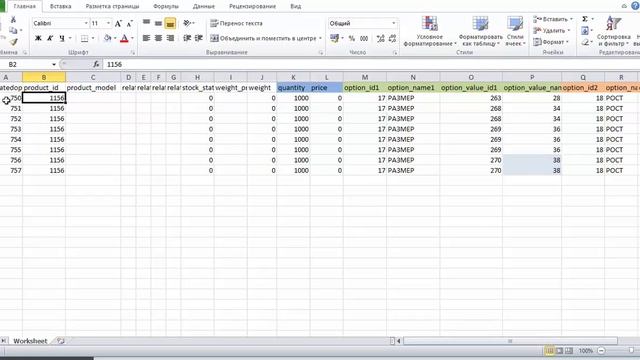Toggle align text left

point(147,38)
